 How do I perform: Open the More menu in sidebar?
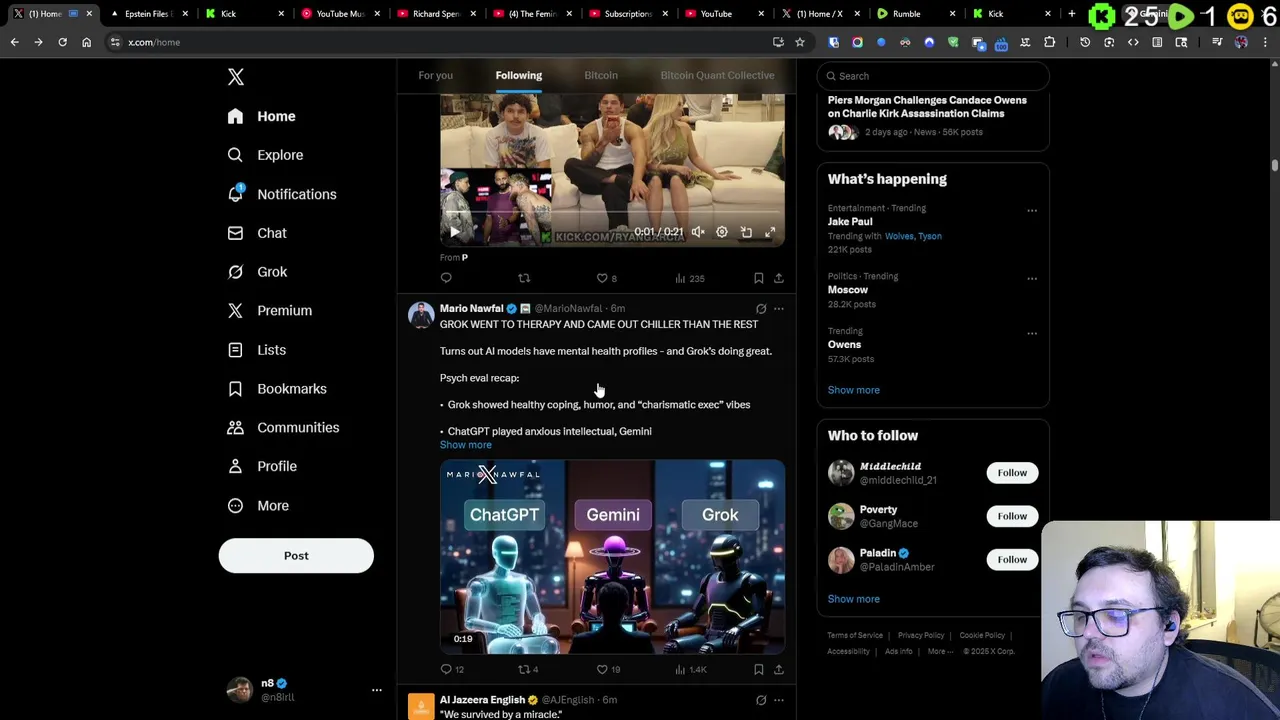click(x=258, y=505)
